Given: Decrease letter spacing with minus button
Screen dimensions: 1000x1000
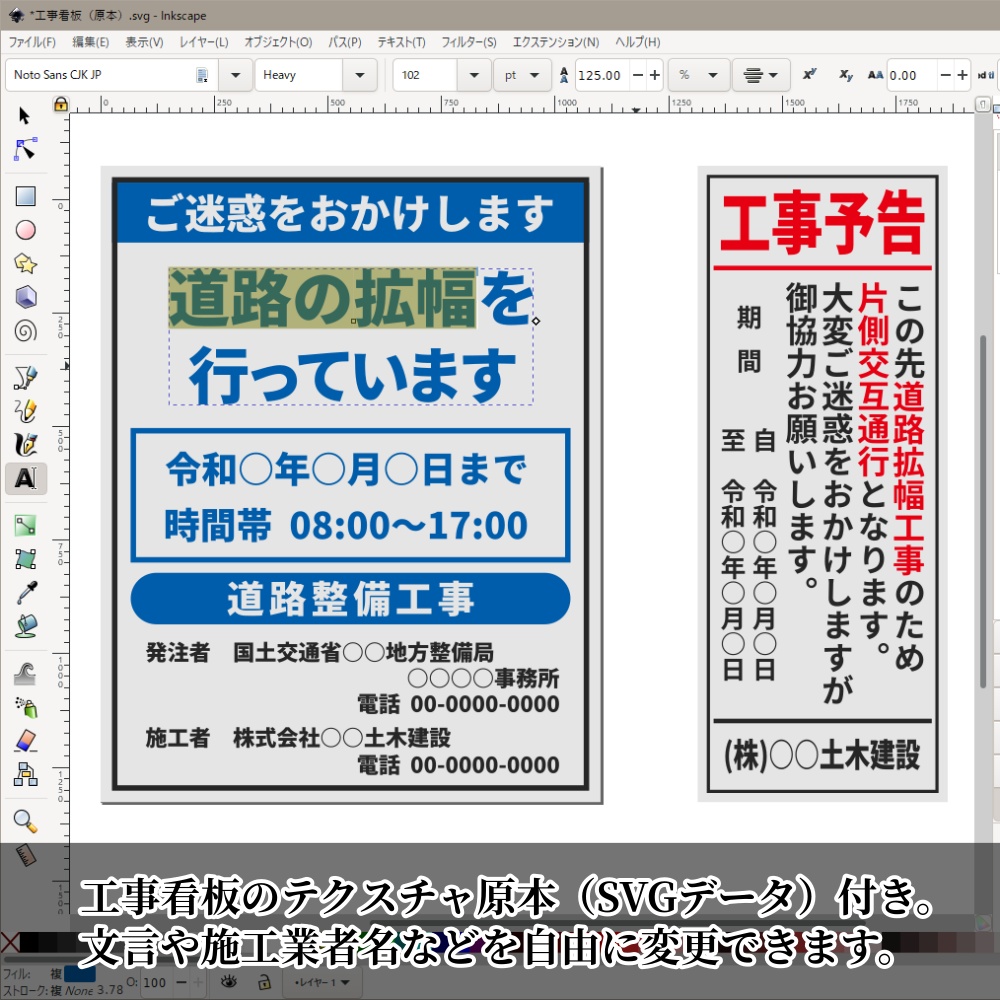Looking at the screenshot, I should (x=945, y=75).
